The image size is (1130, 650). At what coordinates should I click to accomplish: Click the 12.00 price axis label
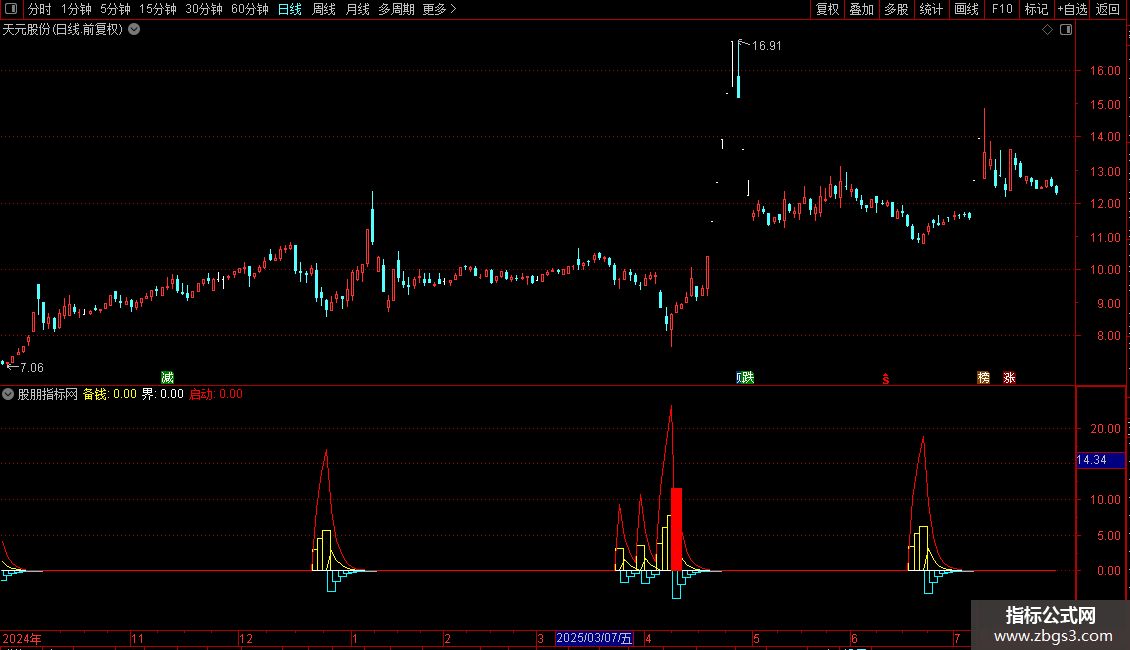point(1105,204)
